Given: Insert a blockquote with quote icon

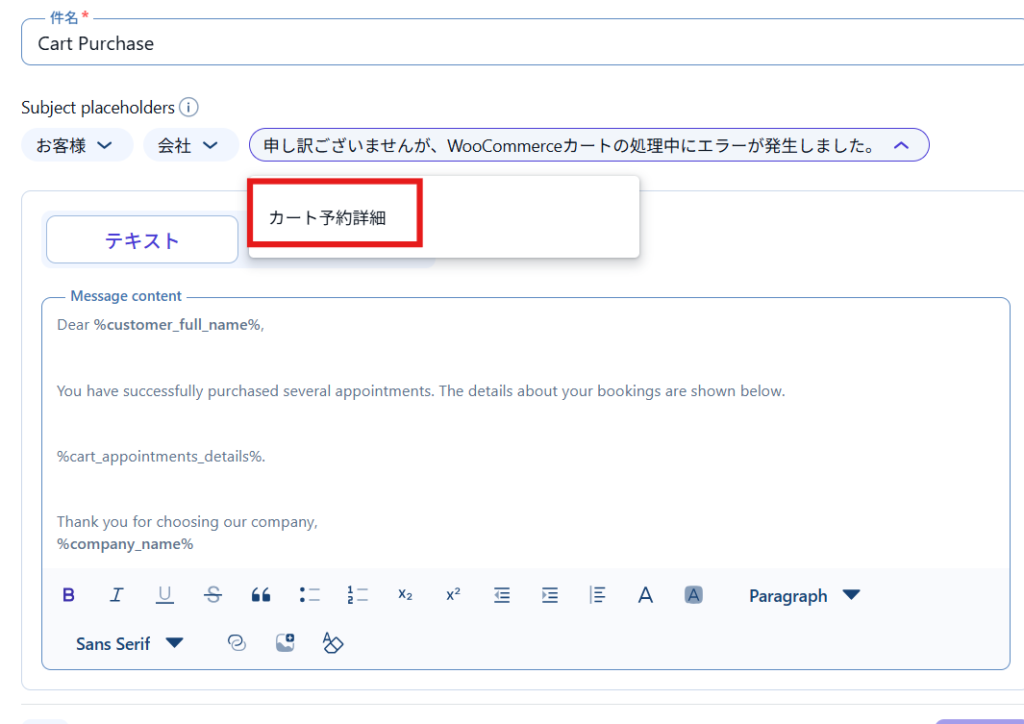Looking at the screenshot, I should point(261,595).
